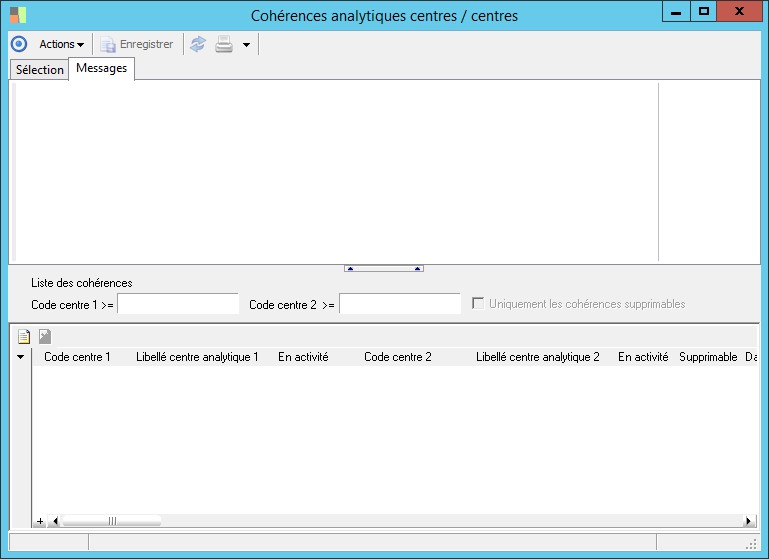Sort by 'Code centre 1' column header
The width and height of the screenshot is (769, 559).
[78, 357]
